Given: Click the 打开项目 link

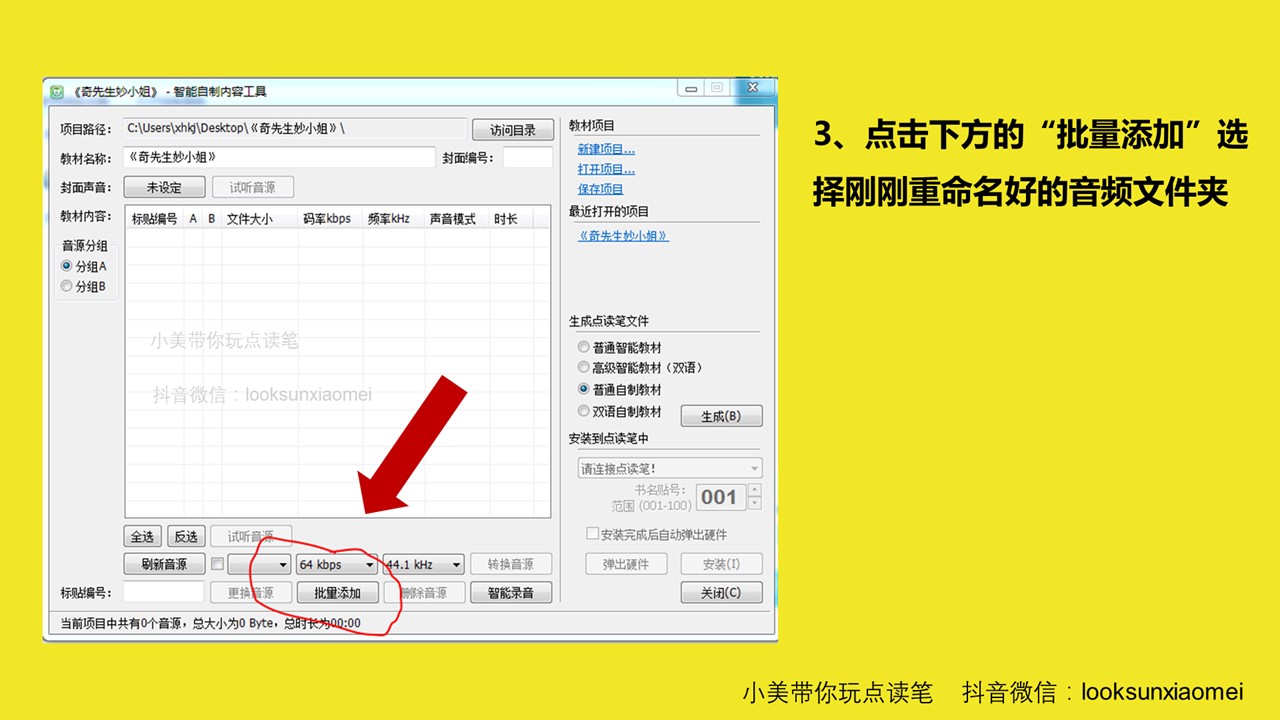Looking at the screenshot, I should pyautogui.click(x=606, y=169).
